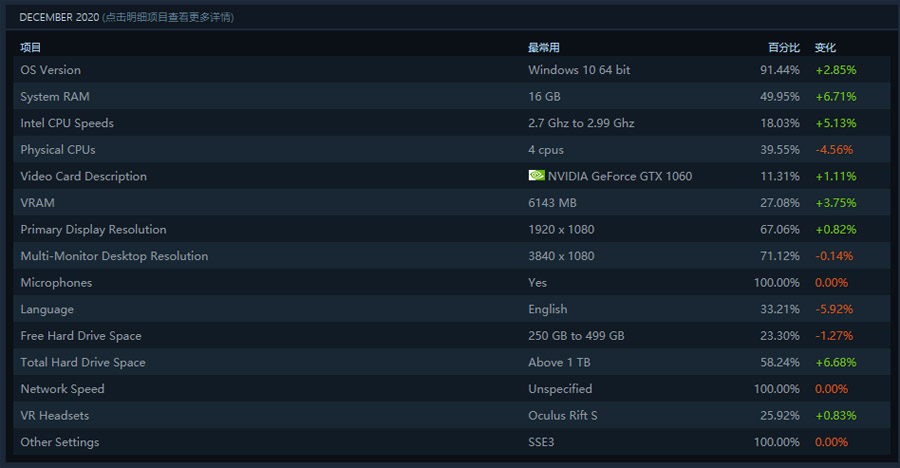Click the Windows 10 64 bit value
The height and width of the screenshot is (468, 900).
click(579, 69)
